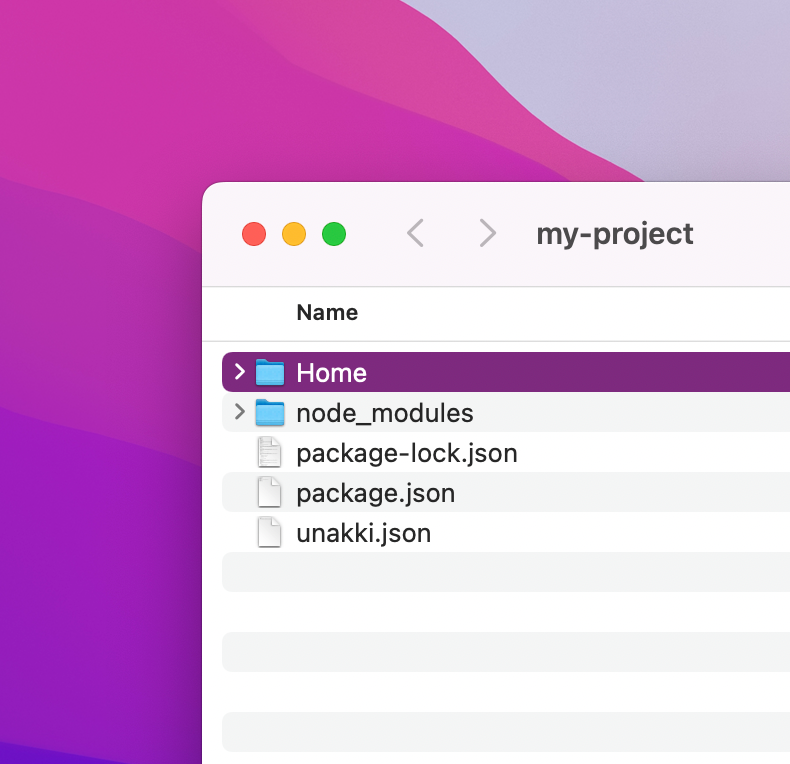Go back with the left arrow

click(416, 233)
